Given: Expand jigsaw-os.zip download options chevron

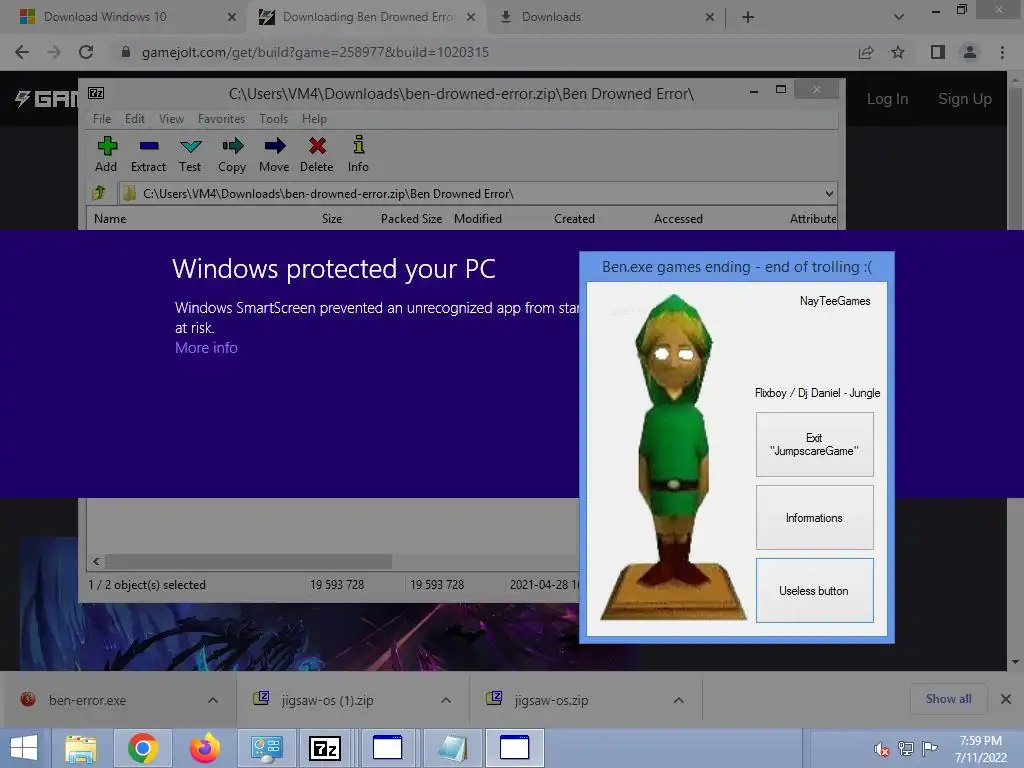Looking at the screenshot, I should click(x=679, y=700).
